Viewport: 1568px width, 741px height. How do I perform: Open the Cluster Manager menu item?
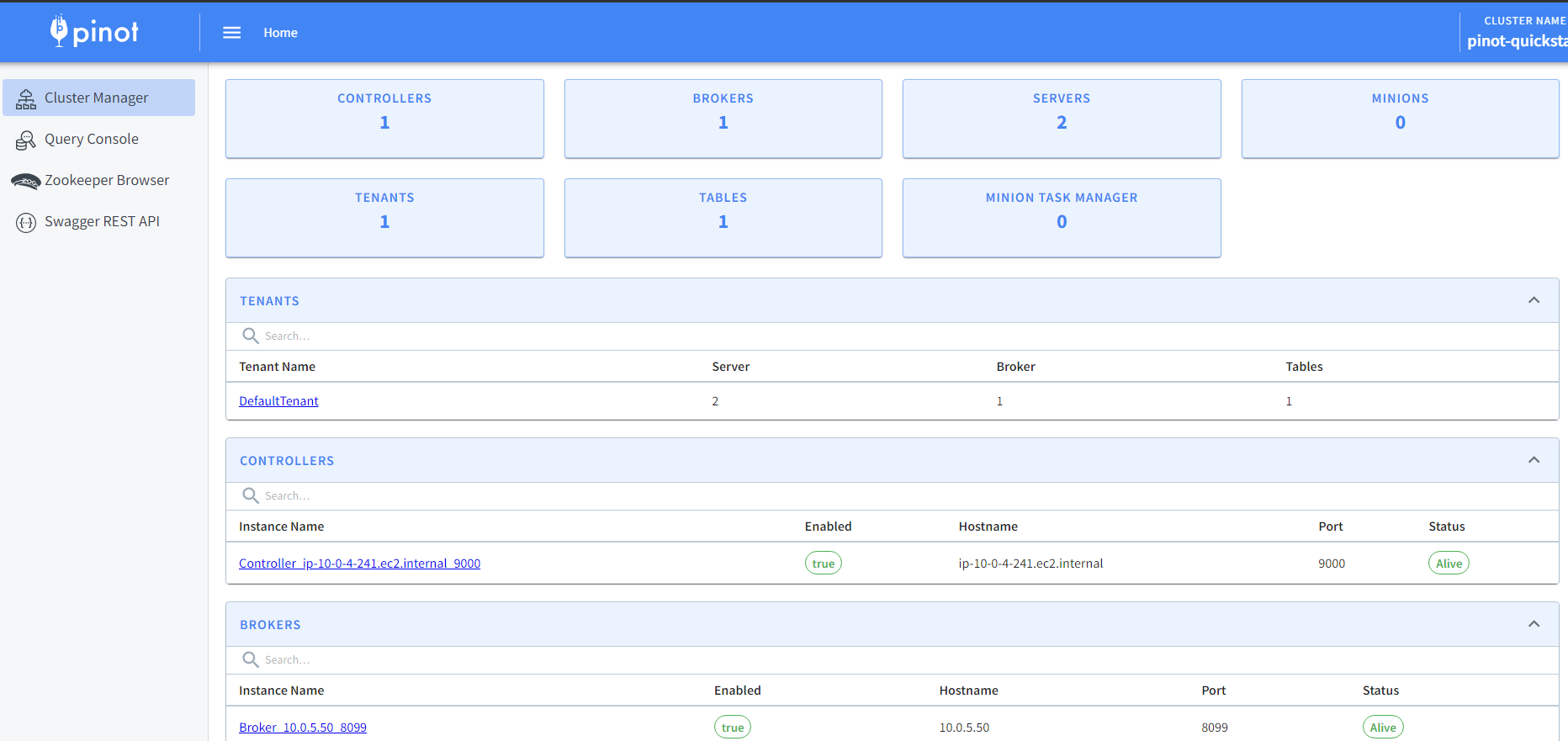[x=99, y=98]
